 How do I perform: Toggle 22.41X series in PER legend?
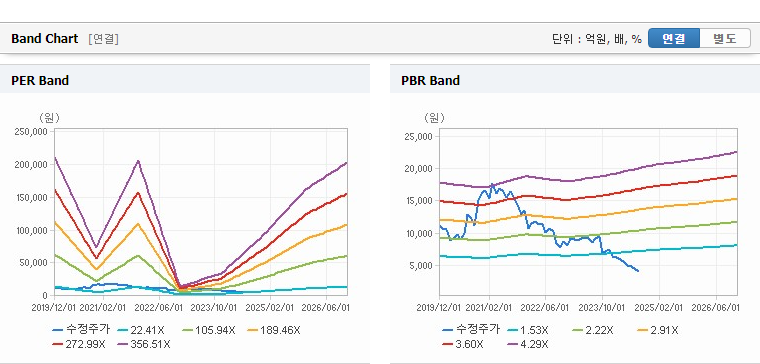(x=141, y=331)
